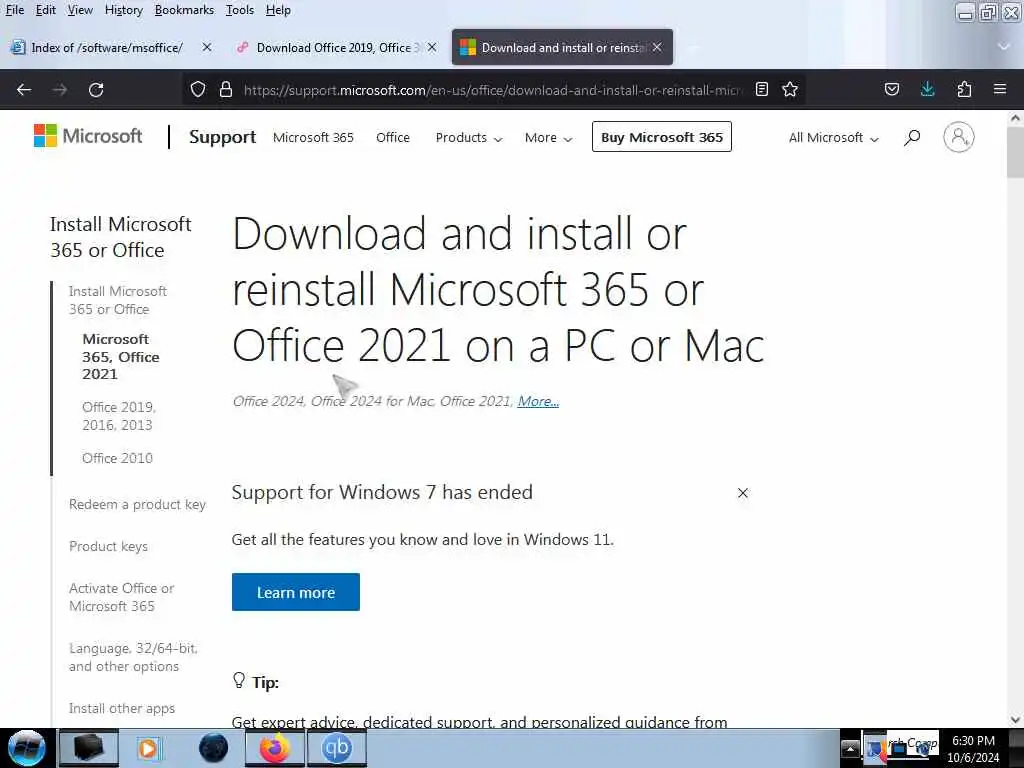Open the Tools menu

point(240,10)
